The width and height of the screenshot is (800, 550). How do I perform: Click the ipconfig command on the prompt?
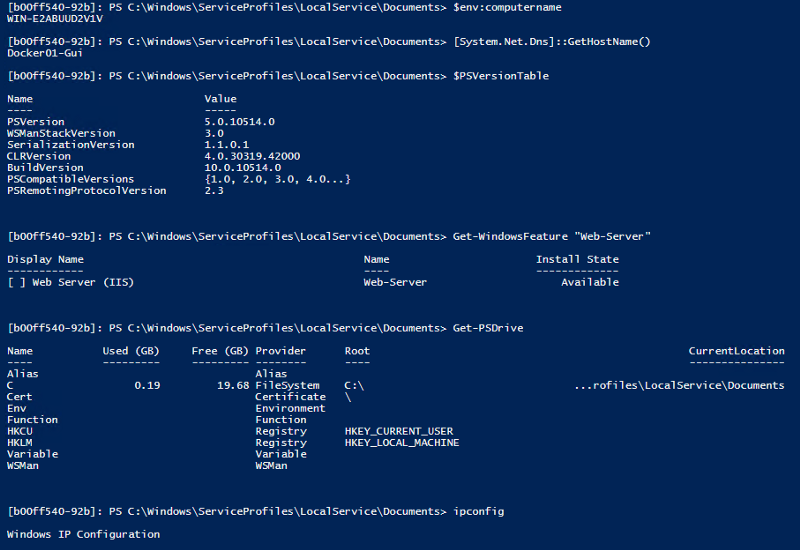479,512
